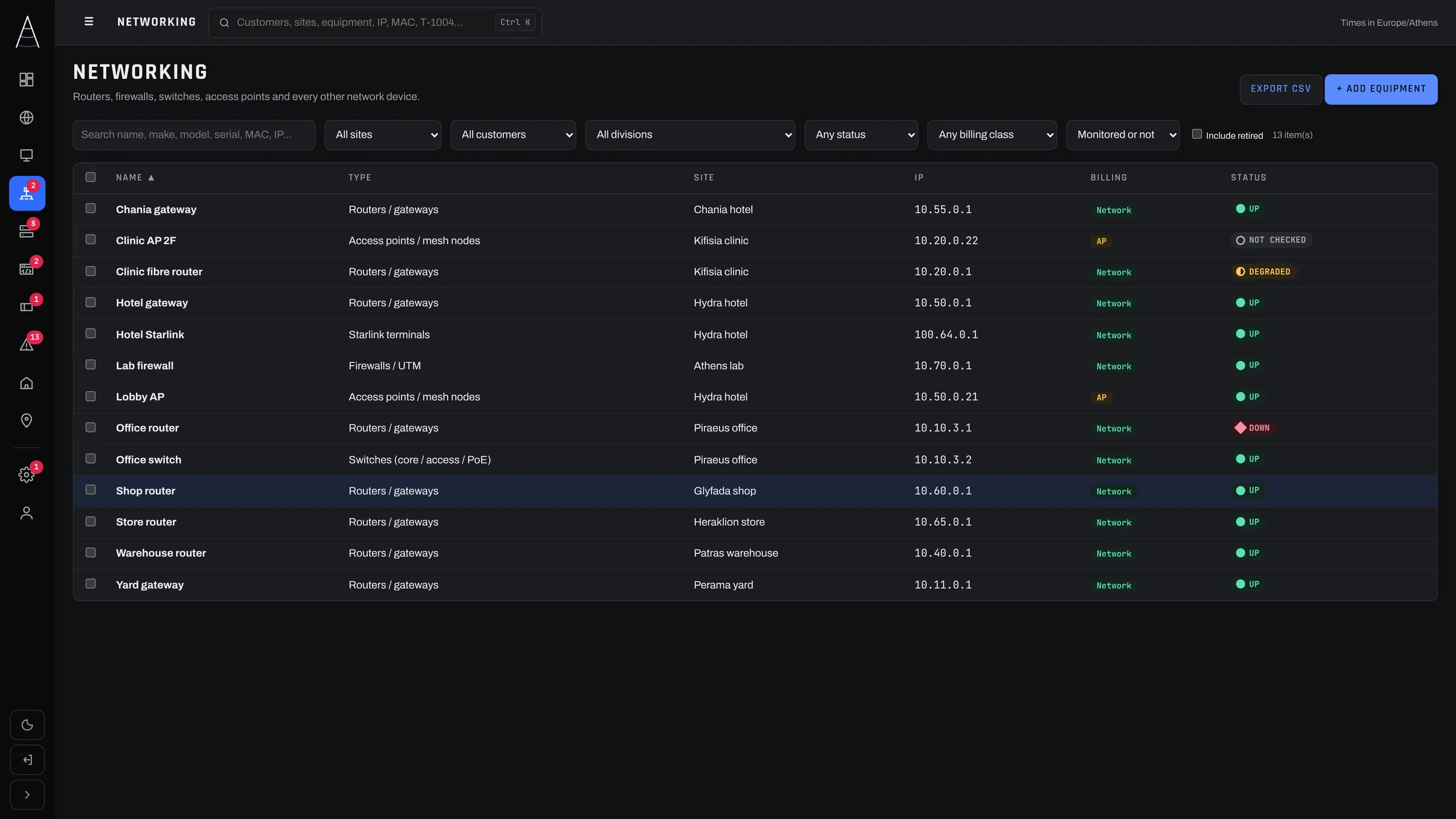
Task: Select the active networking sidebar icon
Action: [x=27, y=193]
